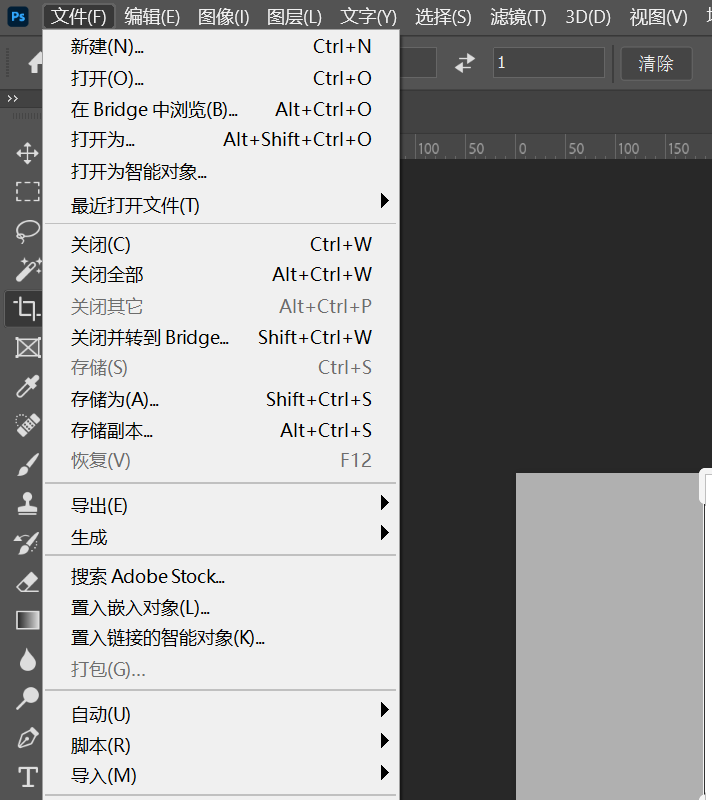Open the 选择(S) menu

coord(443,17)
